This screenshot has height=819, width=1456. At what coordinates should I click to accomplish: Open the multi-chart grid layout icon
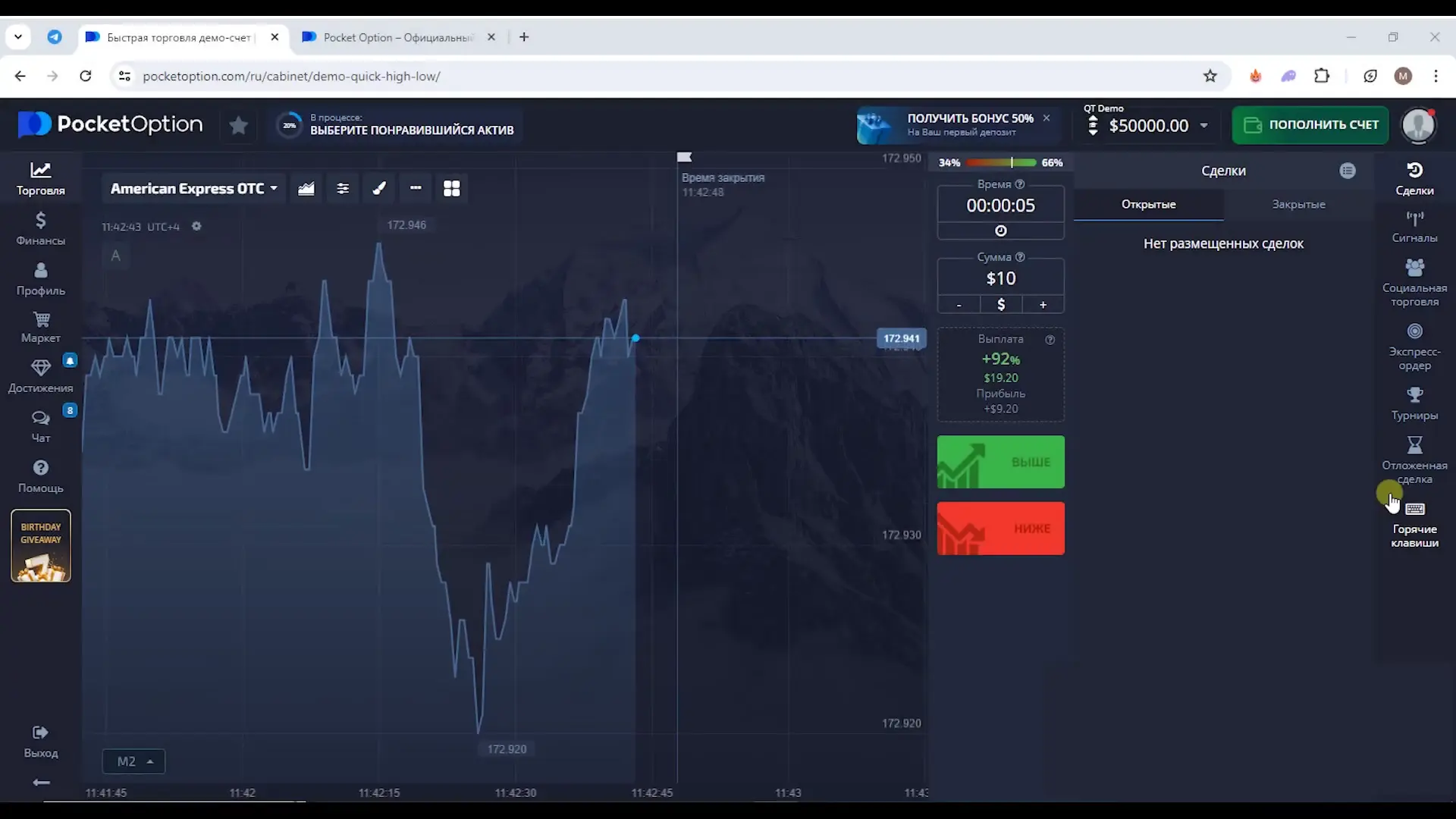451,188
